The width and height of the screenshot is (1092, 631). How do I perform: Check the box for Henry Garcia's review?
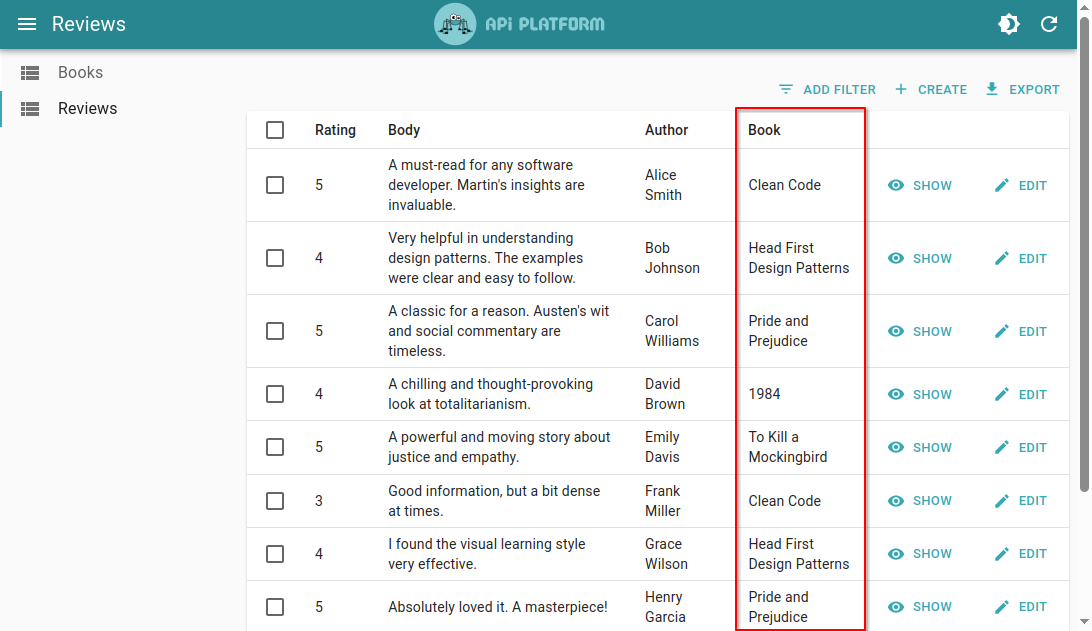pyautogui.click(x=275, y=607)
